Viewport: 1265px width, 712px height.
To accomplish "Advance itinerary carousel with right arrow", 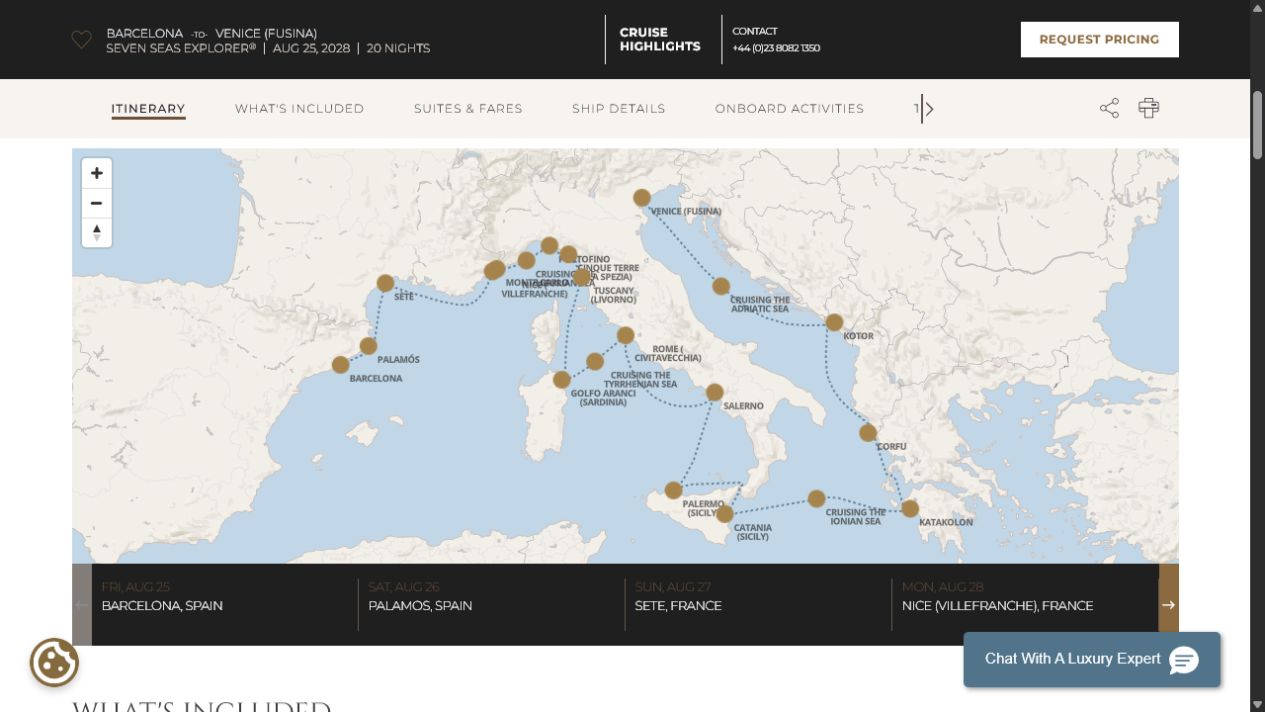I will (x=1168, y=605).
